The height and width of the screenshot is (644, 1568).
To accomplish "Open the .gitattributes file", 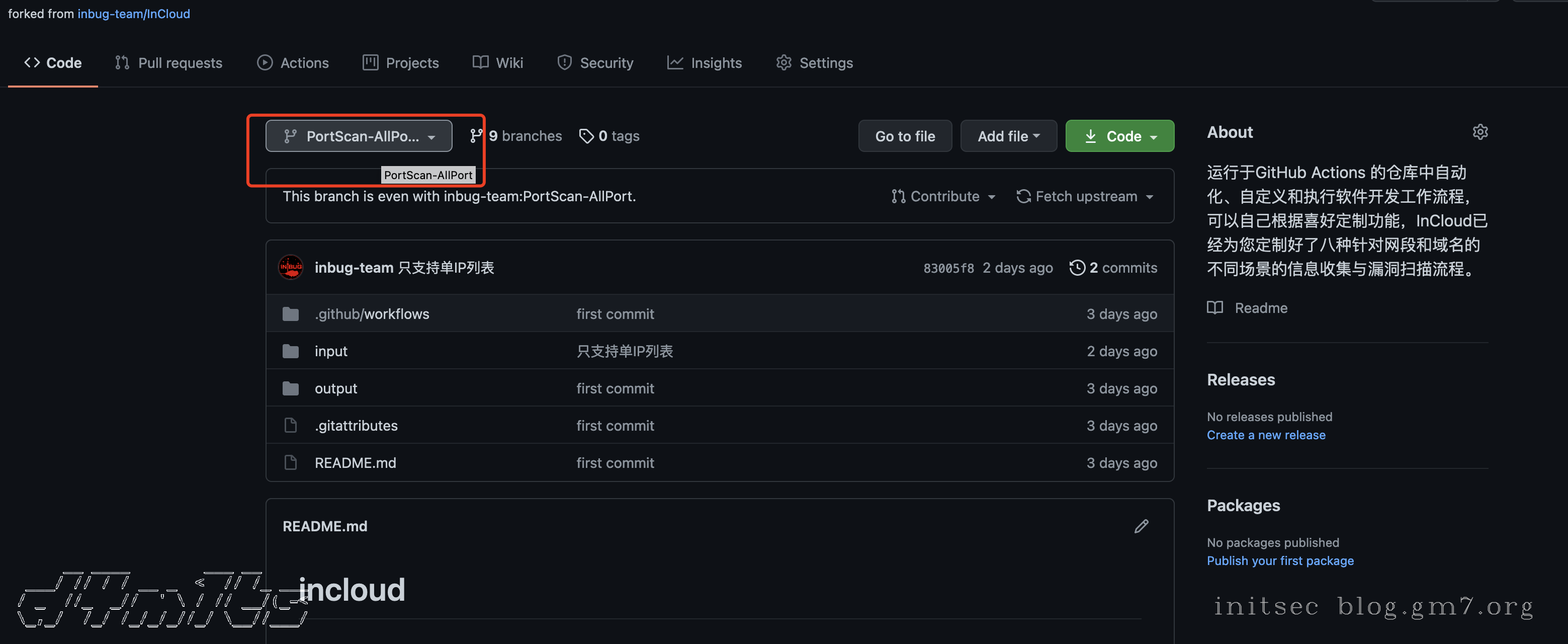I will tap(356, 425).
